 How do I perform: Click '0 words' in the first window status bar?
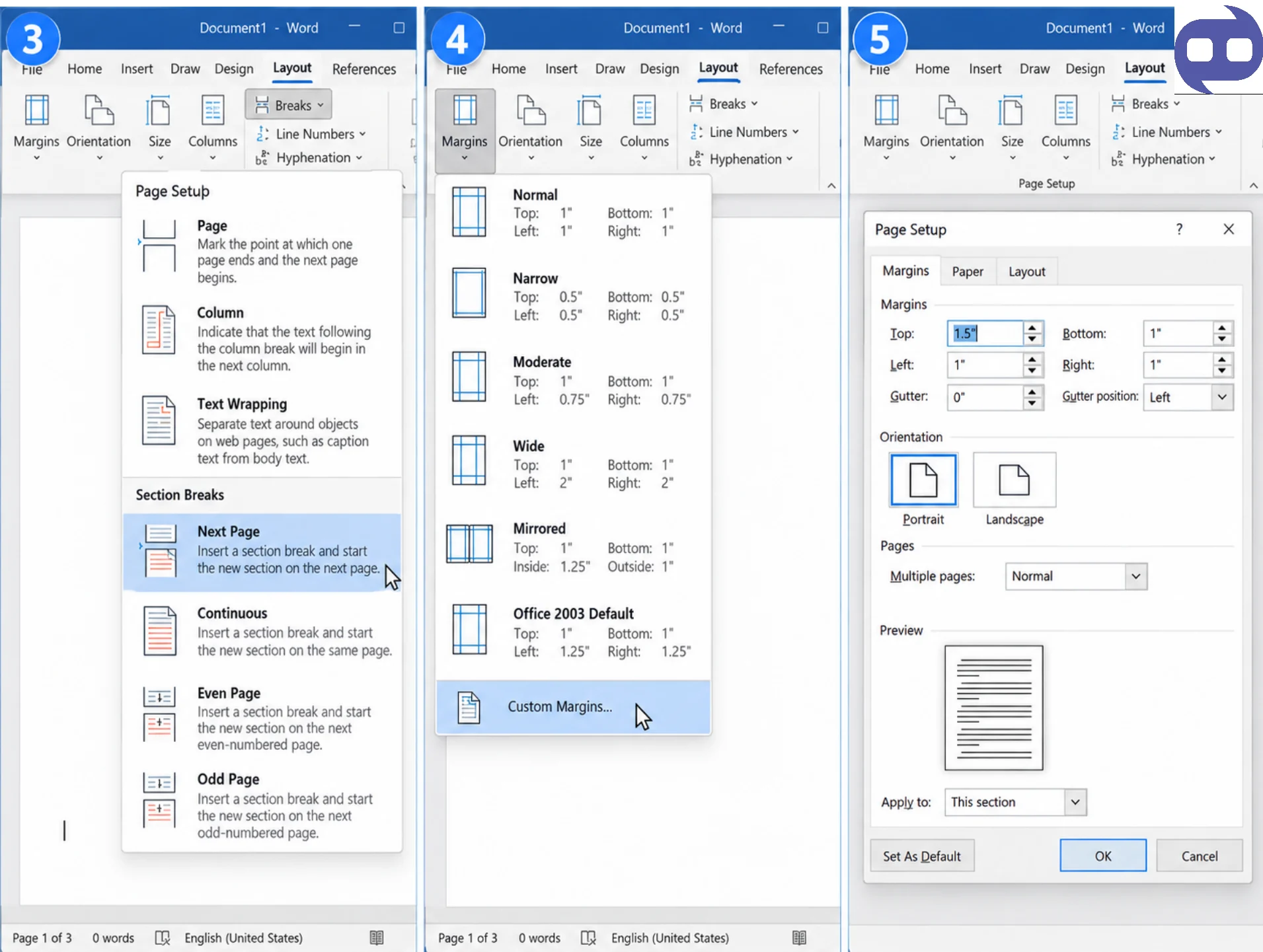[x=113, y=938]
